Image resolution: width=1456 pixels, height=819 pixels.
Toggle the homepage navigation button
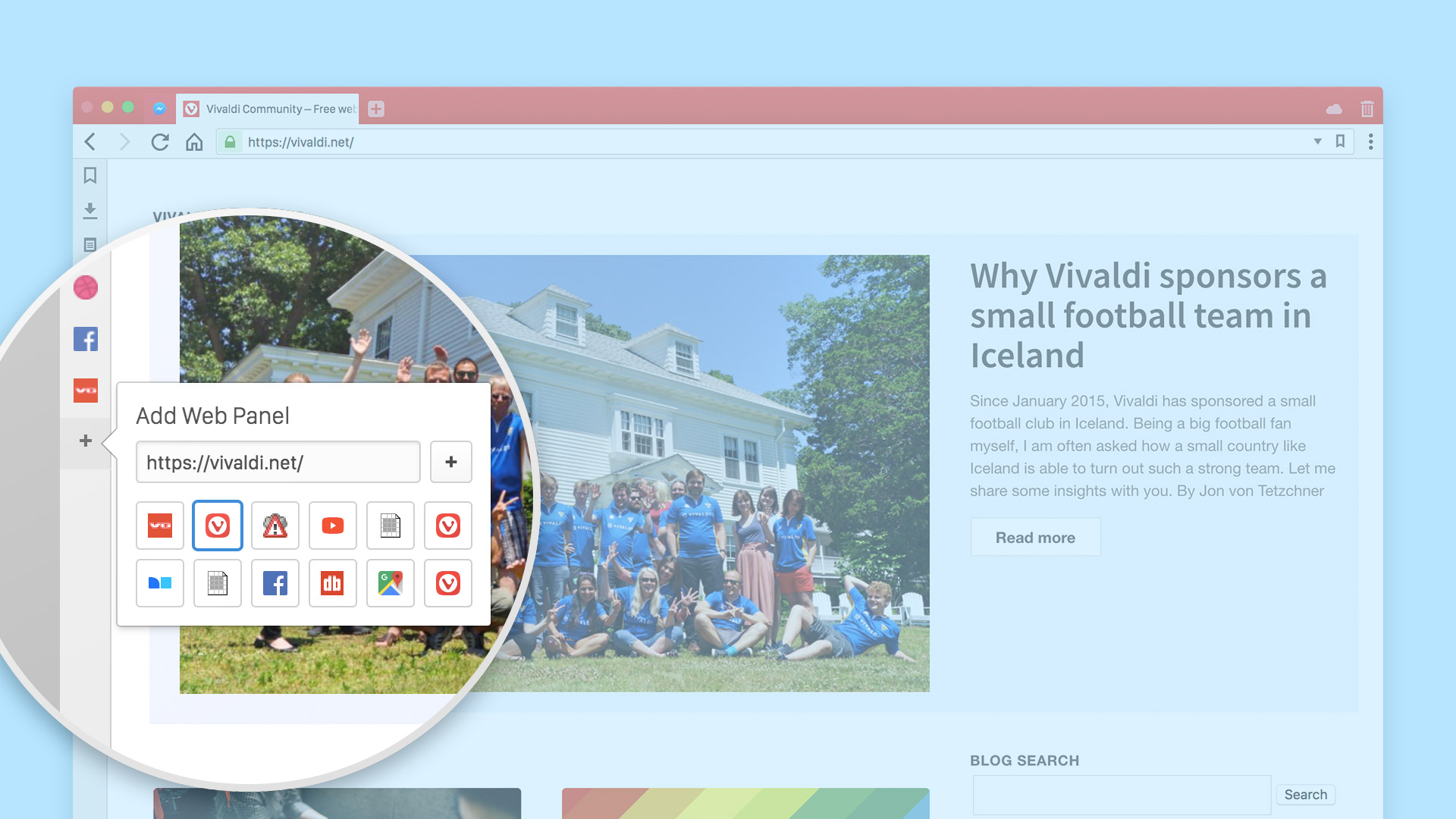tap(196, 141)
